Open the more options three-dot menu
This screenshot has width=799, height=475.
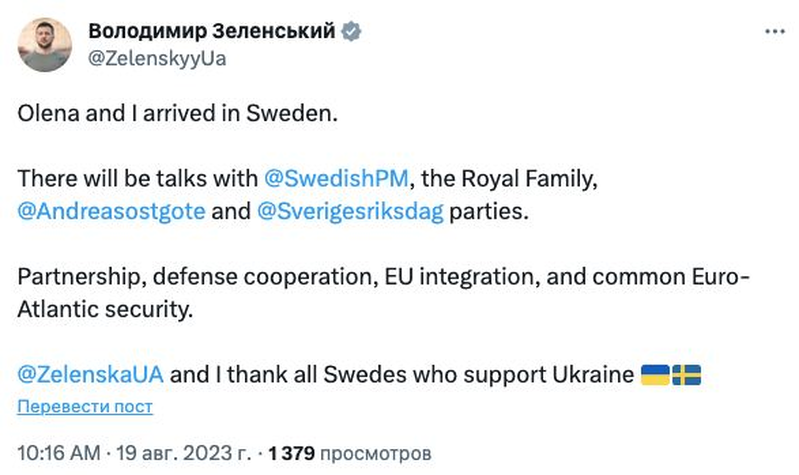pyautogui.click(x=774, y=31)
